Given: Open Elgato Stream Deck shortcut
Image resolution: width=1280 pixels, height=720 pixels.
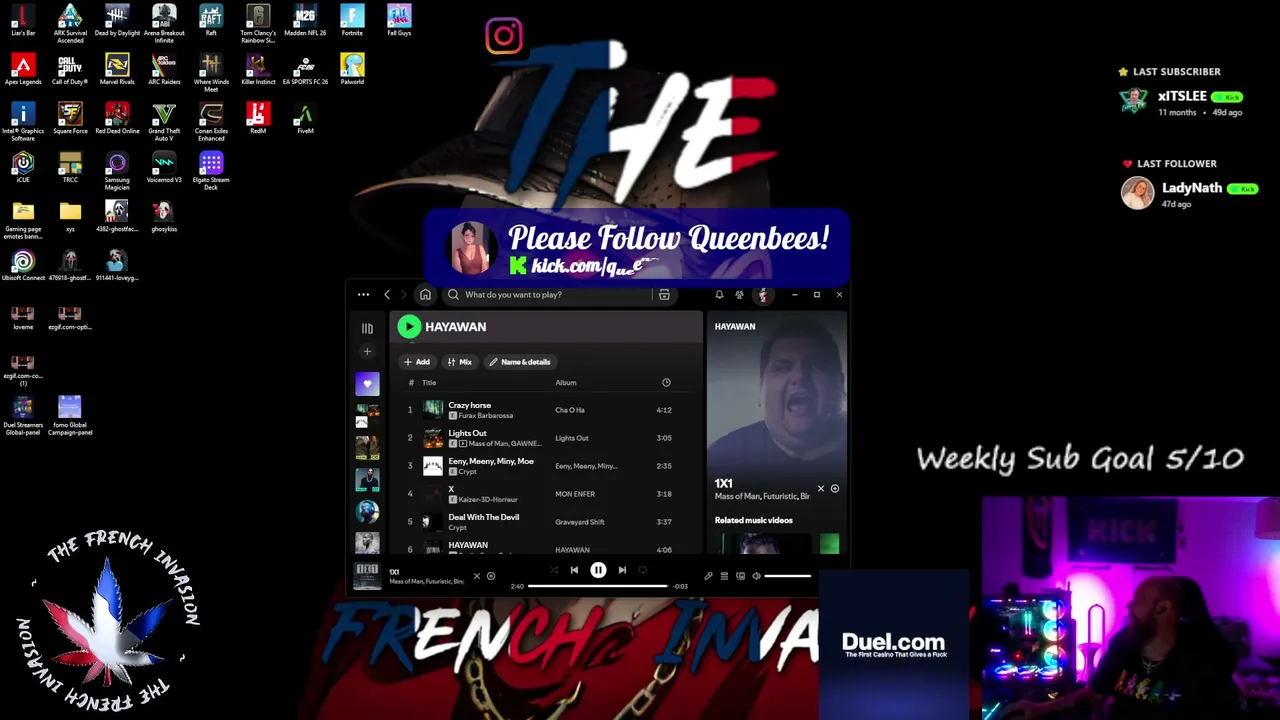Looking at the screenshot, I should point(211,171).
